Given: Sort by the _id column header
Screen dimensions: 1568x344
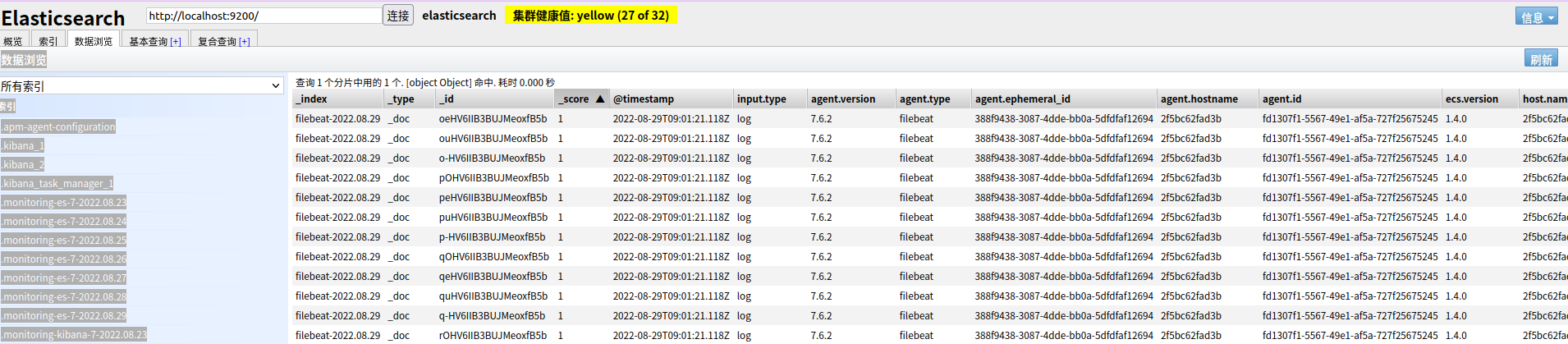Looking at the screenshot, I should click(x=494, y=99).
